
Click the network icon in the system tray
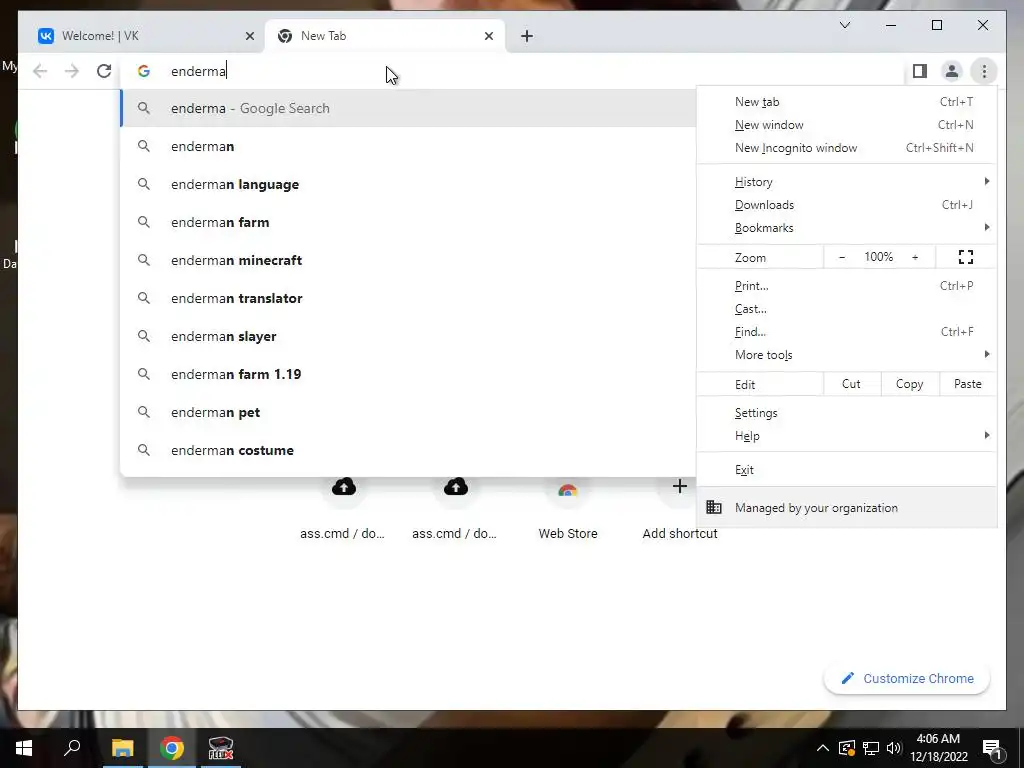tap(871, 748)
